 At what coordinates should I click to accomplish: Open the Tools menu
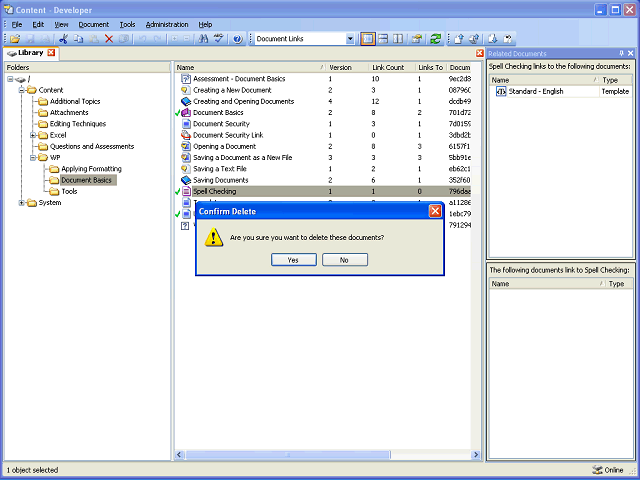(127, 24)
